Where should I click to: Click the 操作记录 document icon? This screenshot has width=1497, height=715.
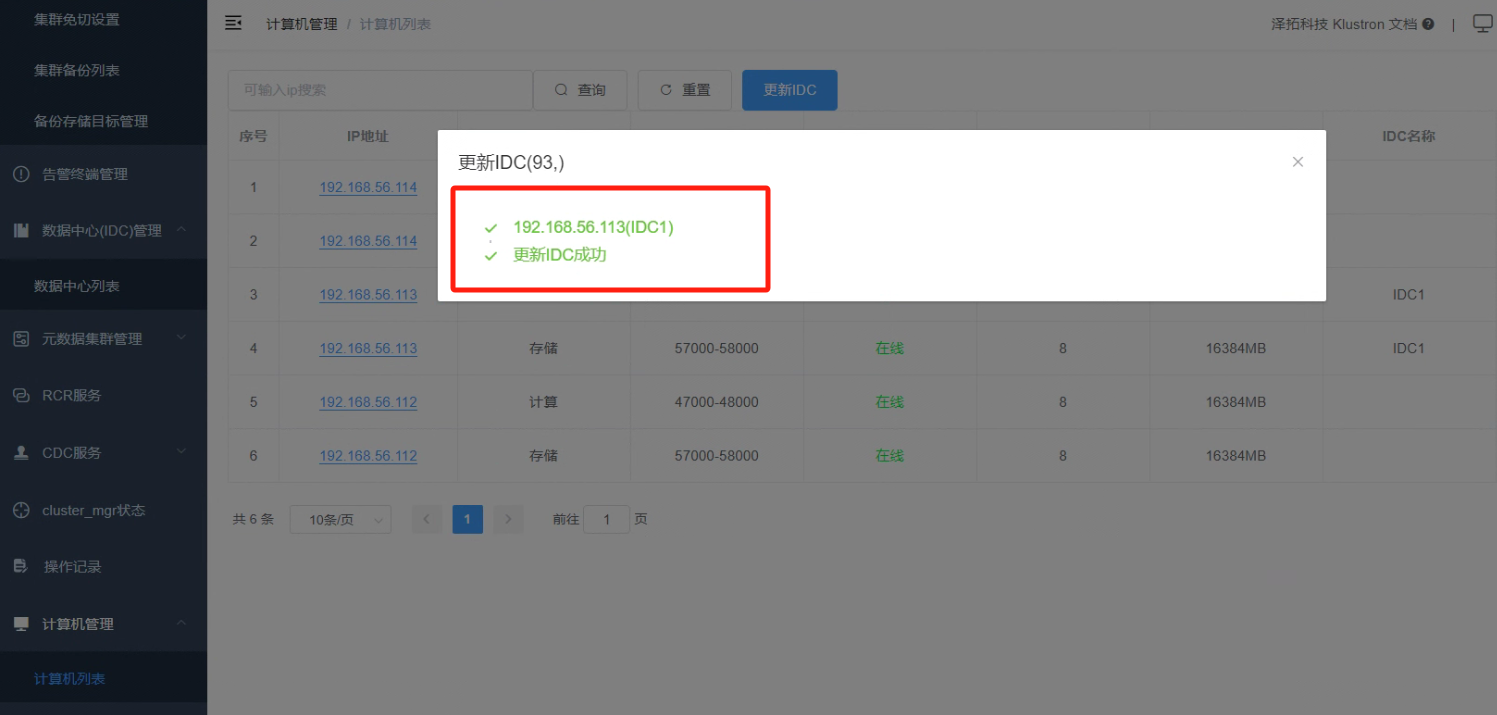click(x=21, y=566)
